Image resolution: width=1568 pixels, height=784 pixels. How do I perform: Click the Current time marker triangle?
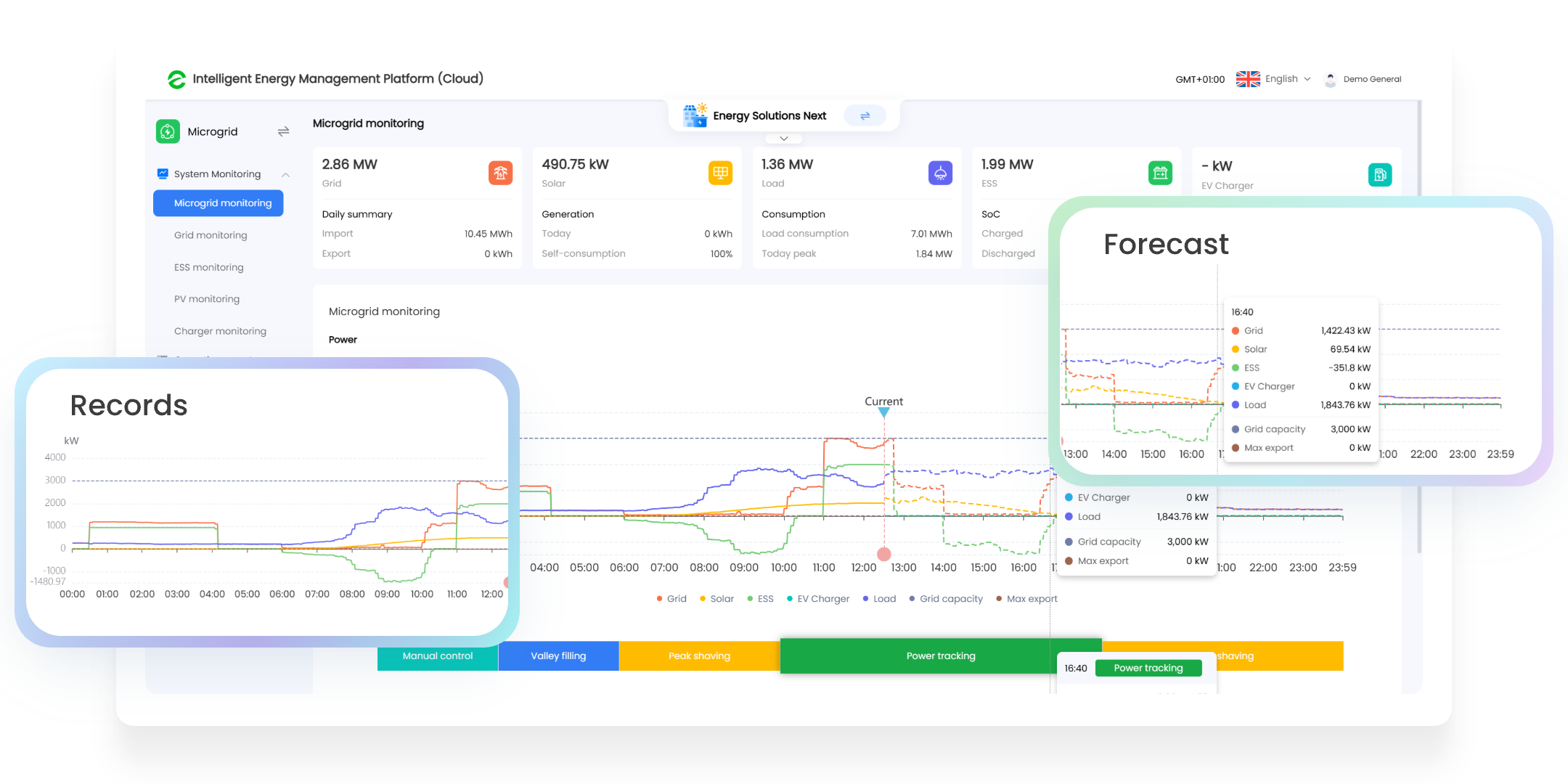pos(883,412)
